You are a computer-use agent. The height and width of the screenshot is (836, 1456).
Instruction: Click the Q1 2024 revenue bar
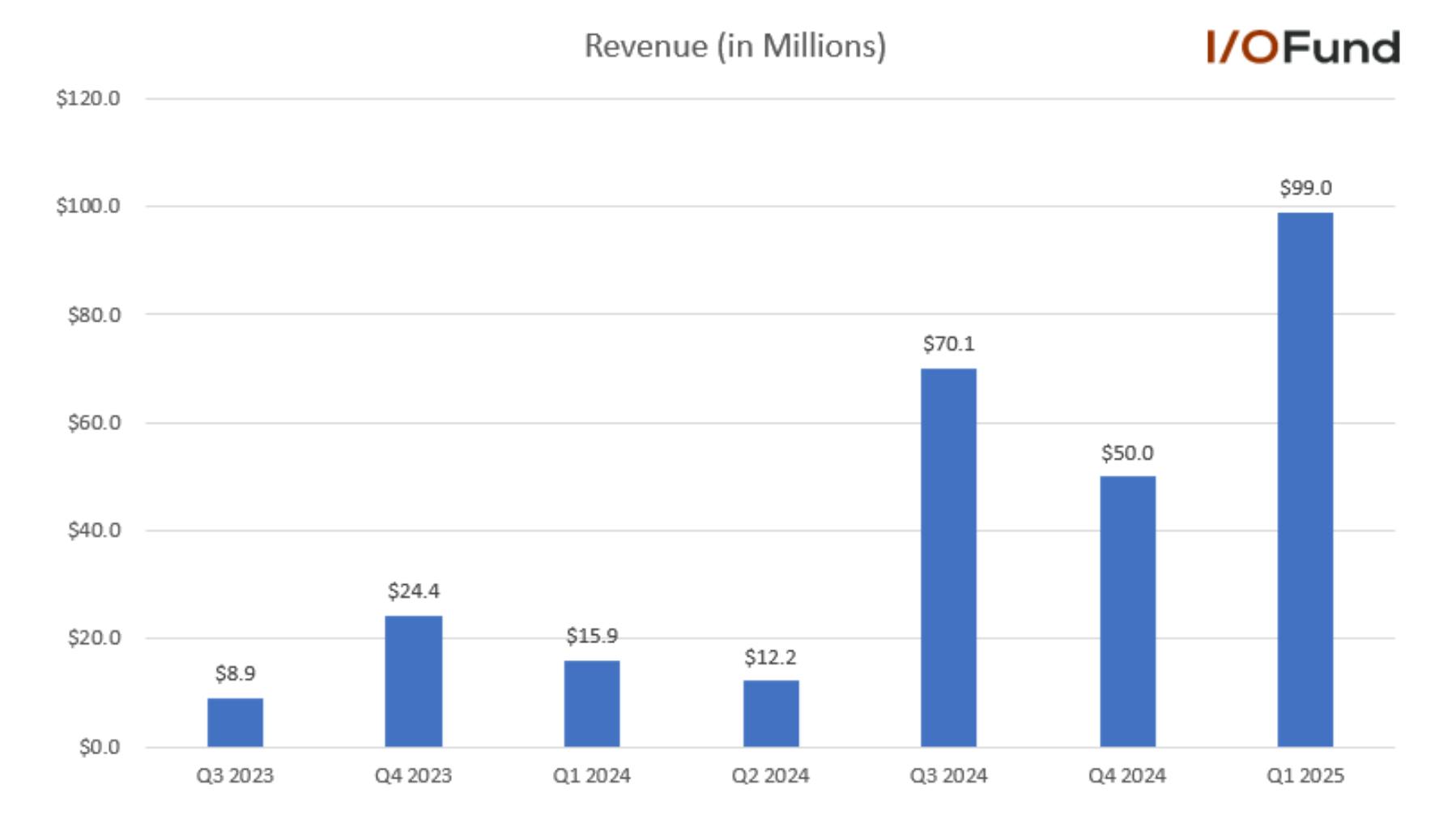tap(592, 703)
